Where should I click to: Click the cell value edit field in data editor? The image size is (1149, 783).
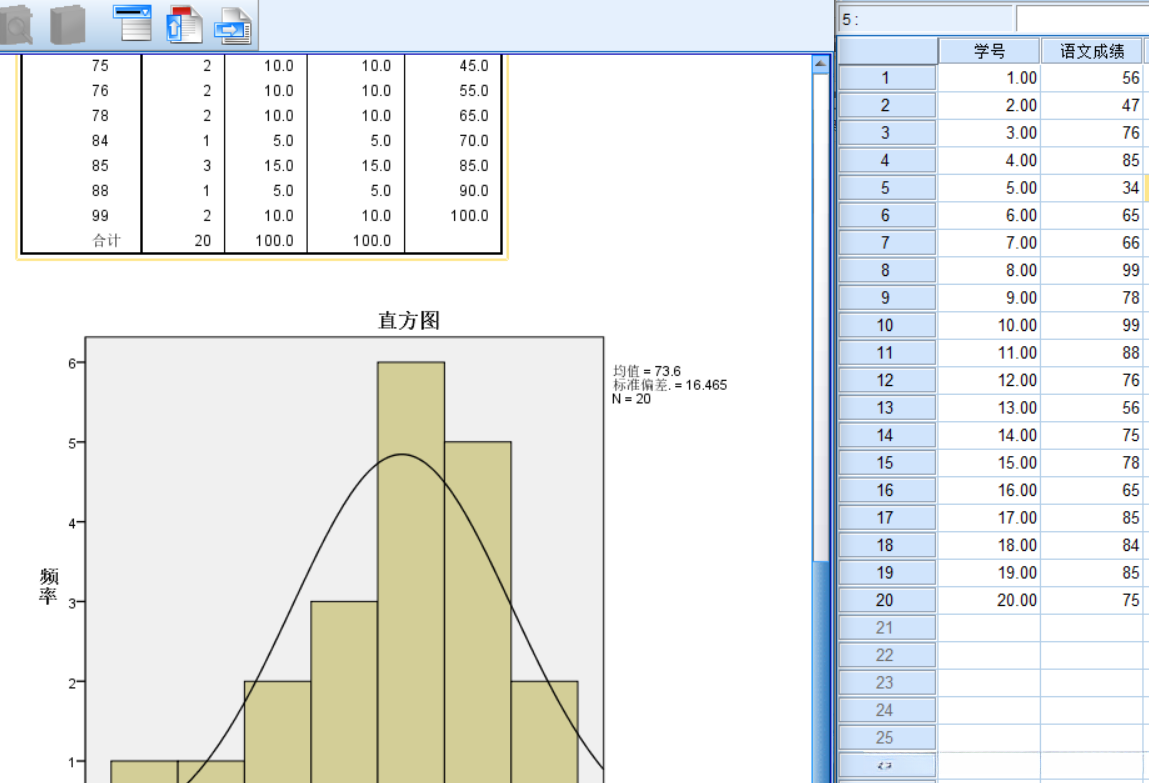tap(1082, 19)
